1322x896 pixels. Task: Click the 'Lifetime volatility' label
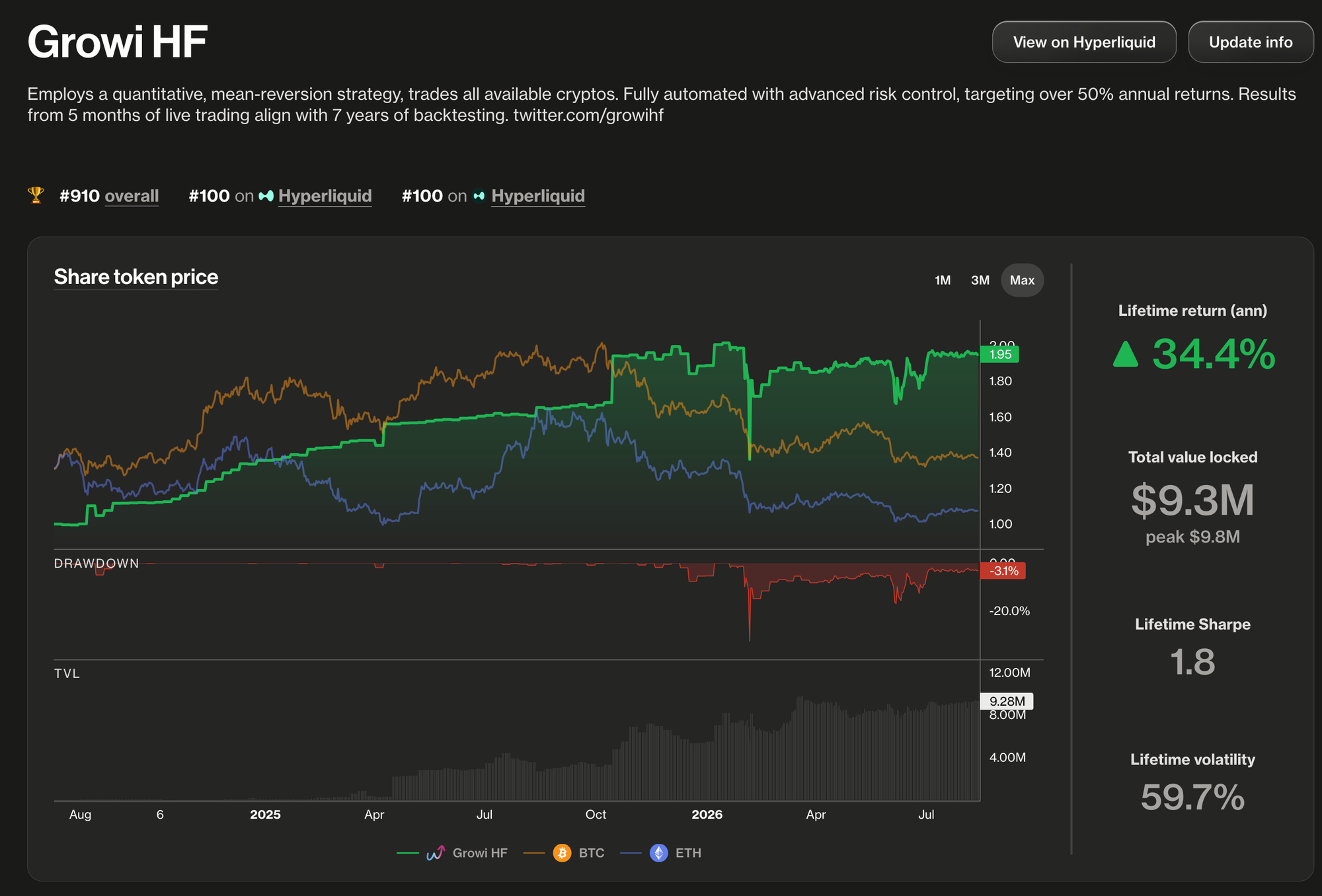coord(1192,760)
